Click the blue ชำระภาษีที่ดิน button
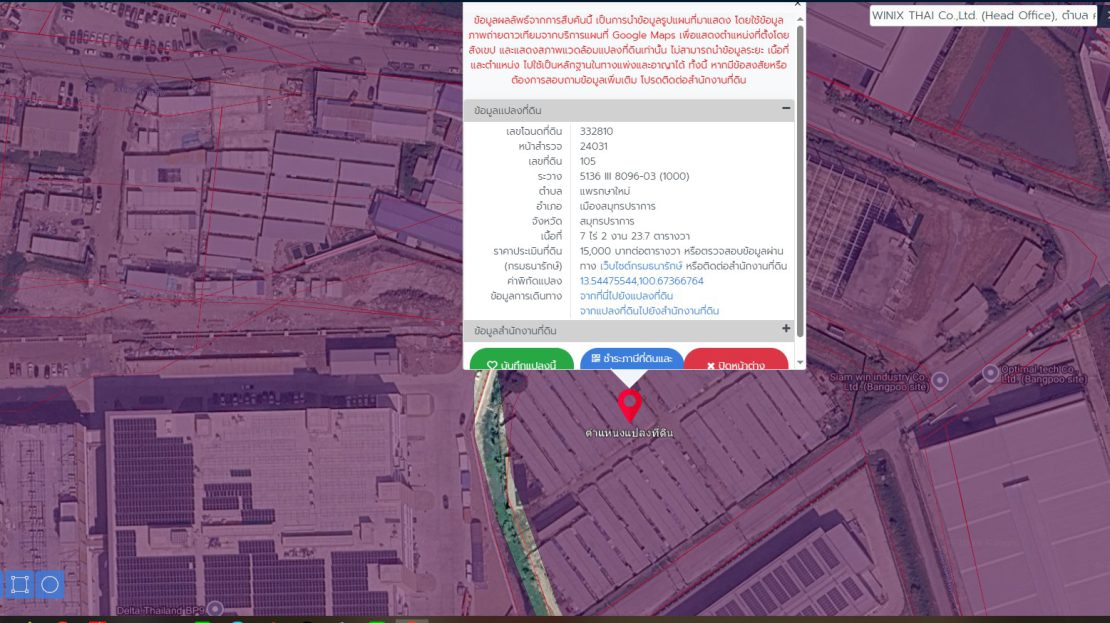The width and height of the screenshot is (1110, 623). pyautogui.click(x=632, y=360)
